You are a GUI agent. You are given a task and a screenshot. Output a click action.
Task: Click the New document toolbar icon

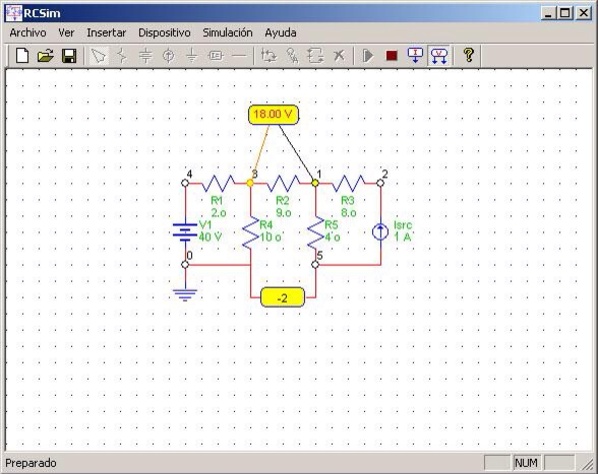(x=22, y=56)
